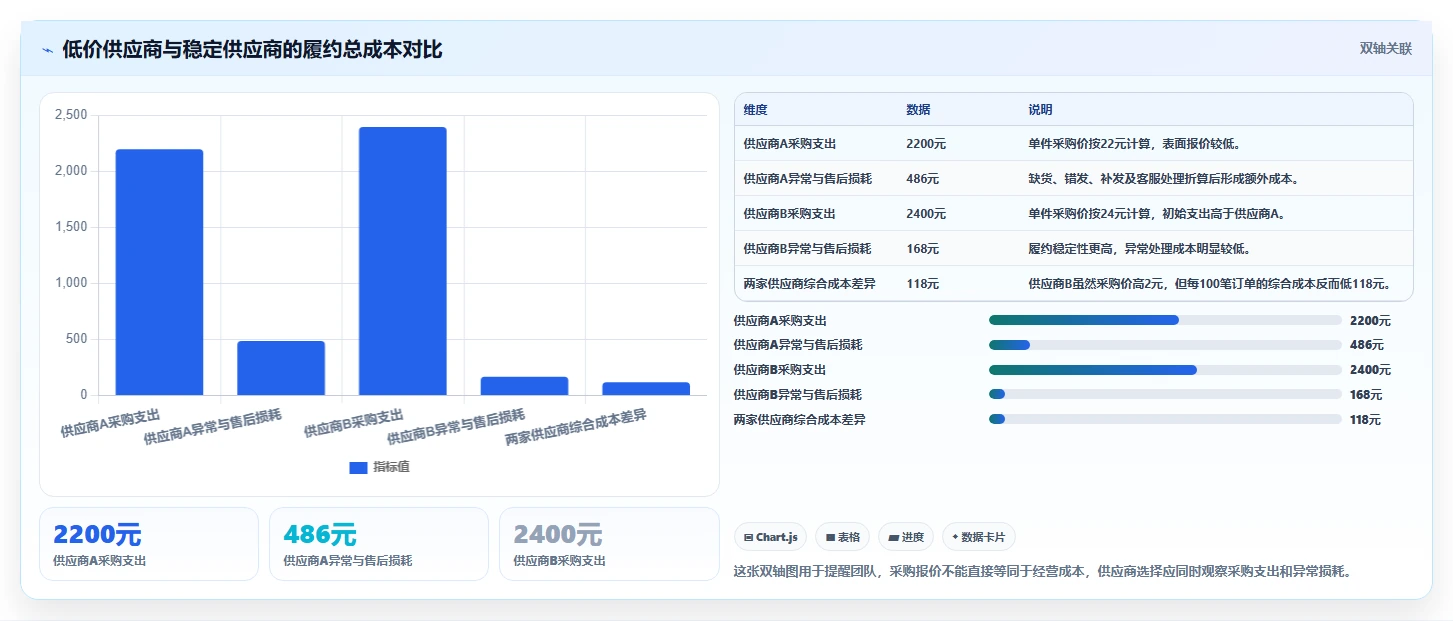Click the 供应商B异常与售后损耗 chart bar
This screenshot has width=1453, height=621.
524,386
